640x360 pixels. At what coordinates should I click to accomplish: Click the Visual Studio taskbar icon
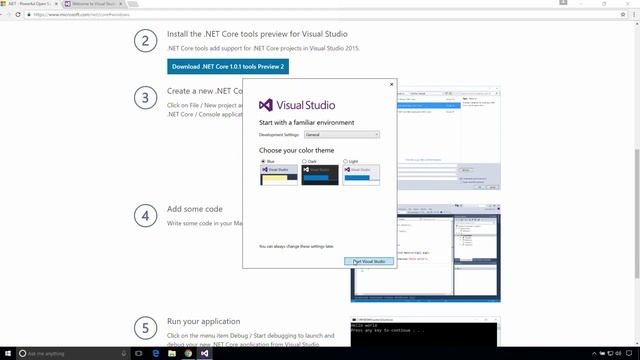click(204, 353)
